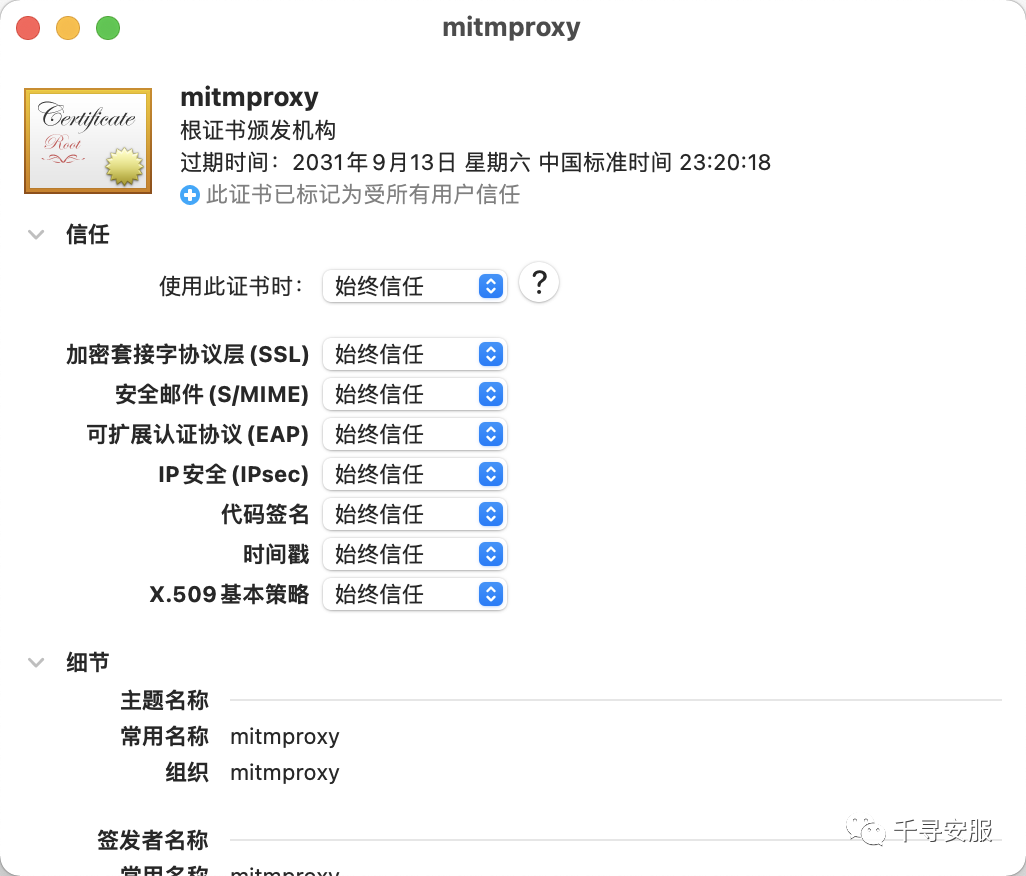Image resolution: width=1026 pixels, height=876 pixels.
Task: Open the 代码签名 trust dropdown
Action: pyautogui.click(x=415, y=514)
